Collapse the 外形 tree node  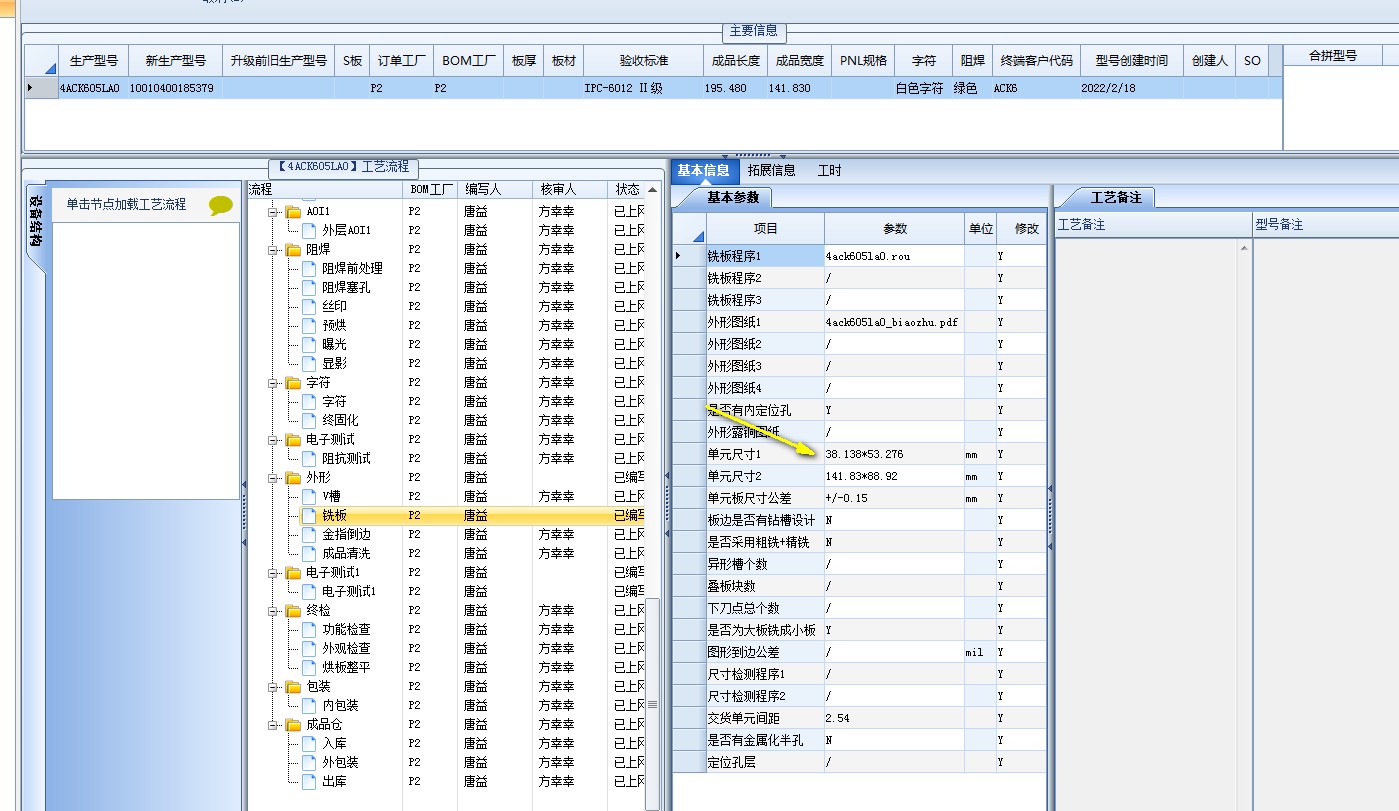coord(273,478)
